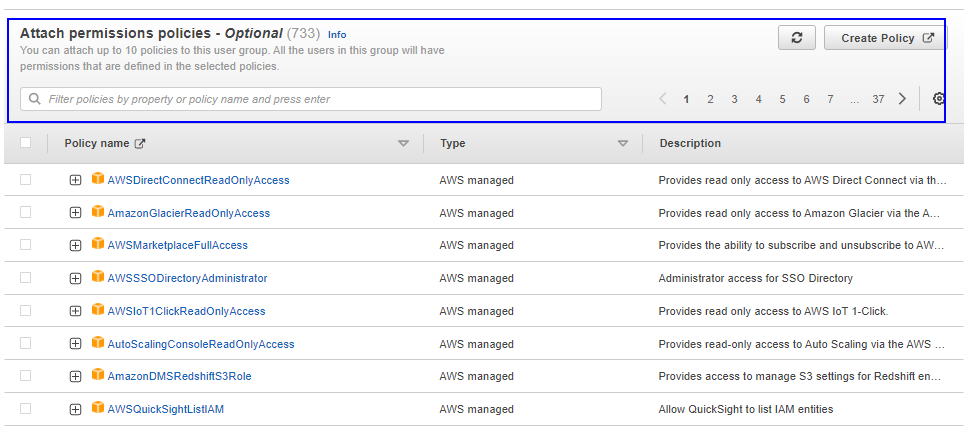Go to page 7 of policies
The height and width of the screenshot is (428, 968).
pyautogui.click(x=830, y=99)
